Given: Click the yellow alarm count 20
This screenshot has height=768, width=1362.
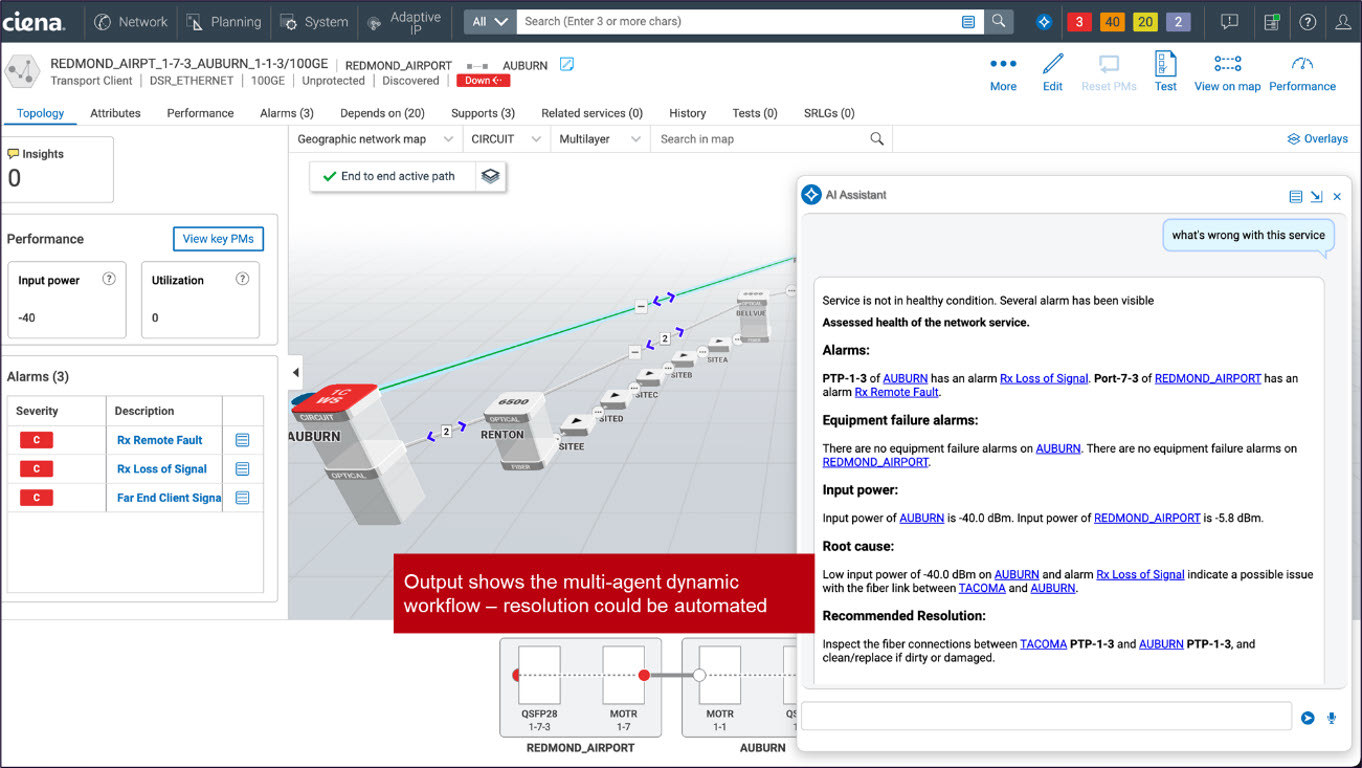Looking at the screenshot, I should click(x=1145, y=21).
